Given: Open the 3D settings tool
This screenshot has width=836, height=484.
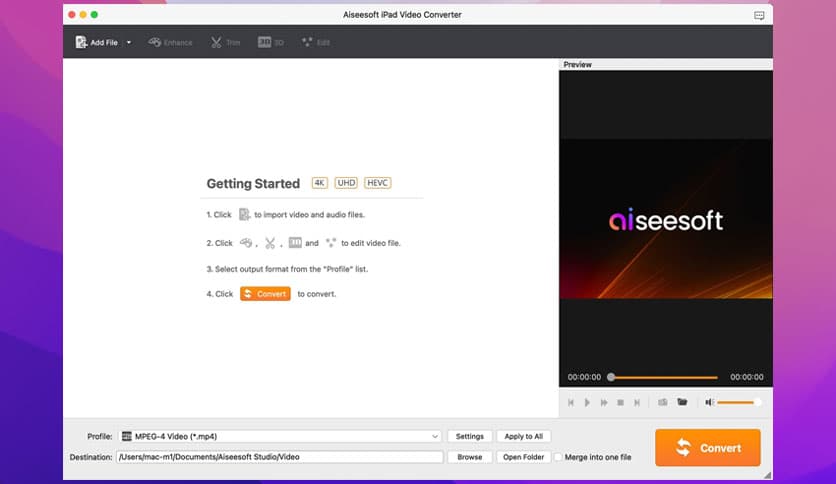Looking at the screenshot, I should click(271, 43).
